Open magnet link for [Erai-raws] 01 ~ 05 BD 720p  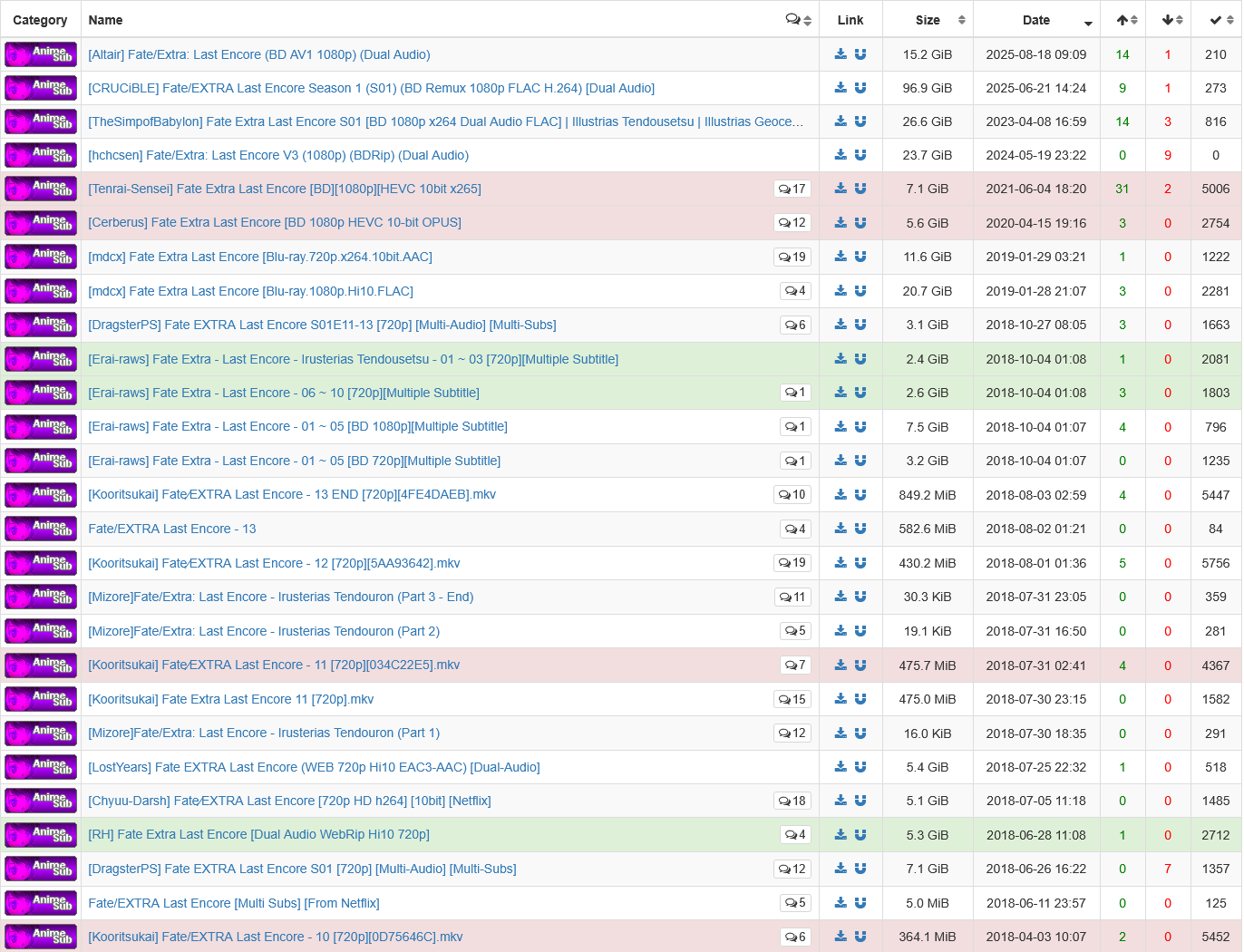pos(860,461)
